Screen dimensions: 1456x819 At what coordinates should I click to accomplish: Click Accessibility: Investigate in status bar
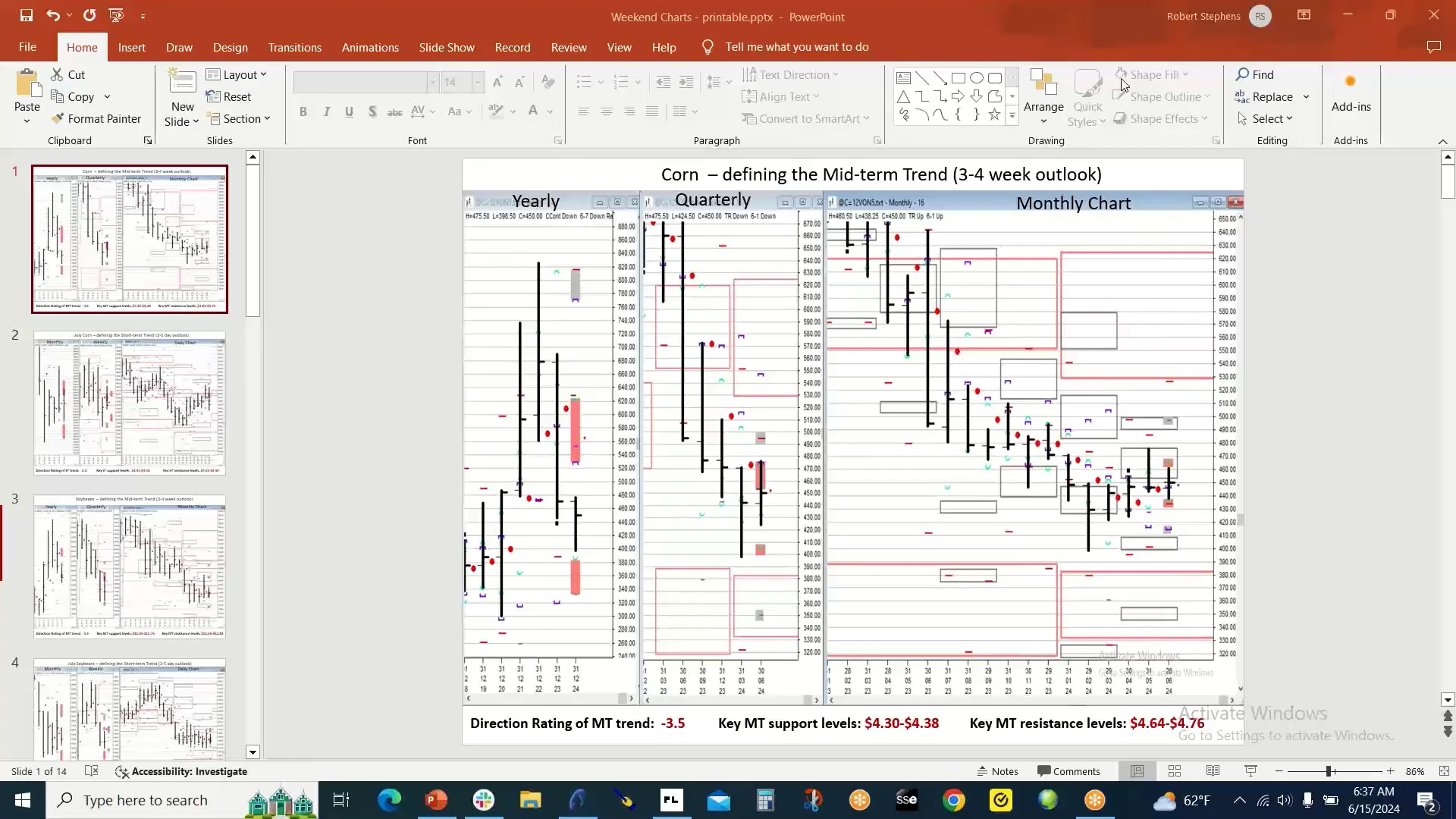[x=181, y=771]
